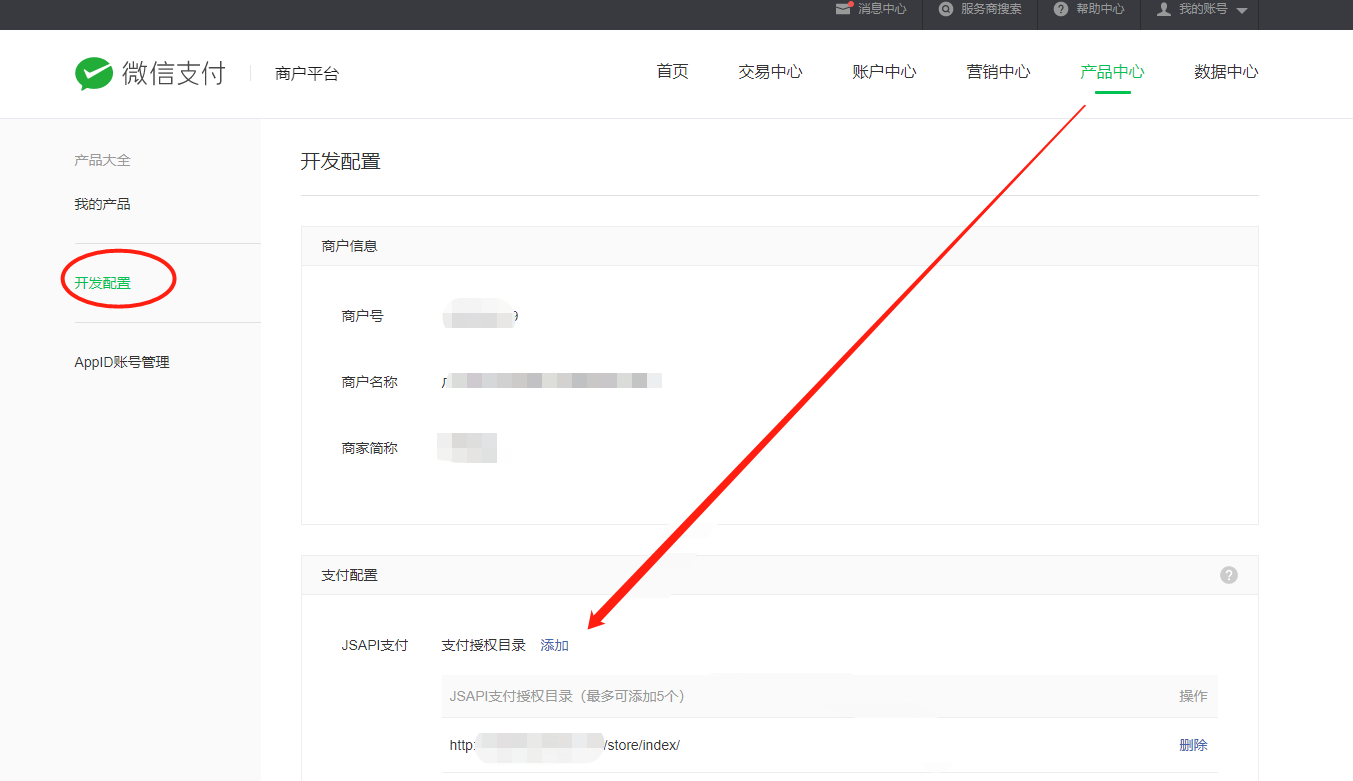Click the 支付配置 section header
1353x781 pixels.
pos(349,575)
